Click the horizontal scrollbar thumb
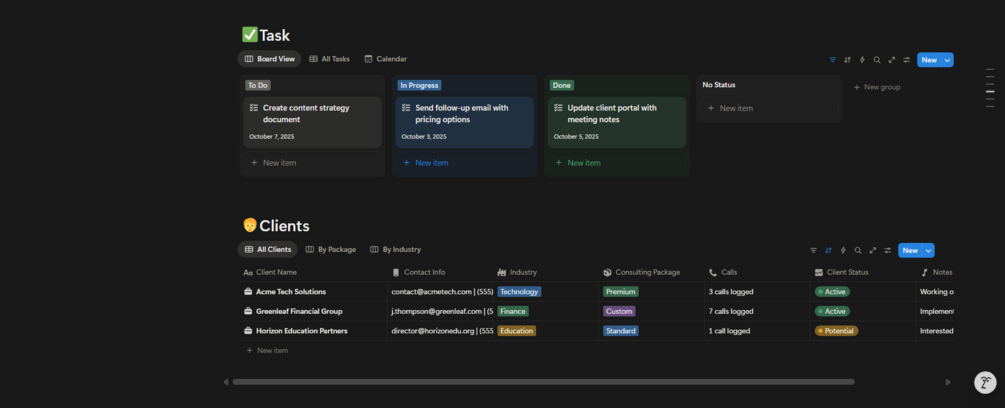The image size is (1005, 408). (544, 382)
